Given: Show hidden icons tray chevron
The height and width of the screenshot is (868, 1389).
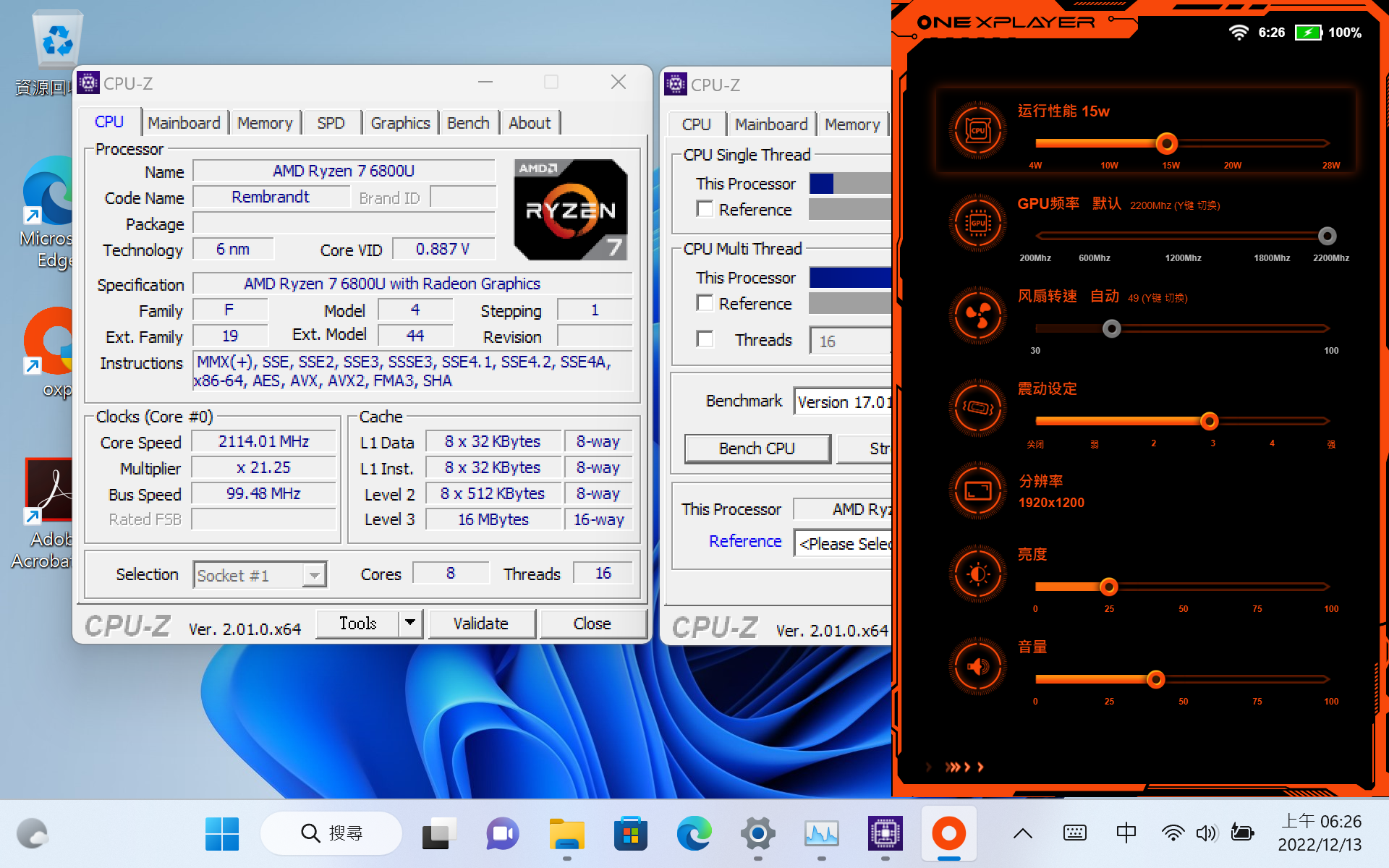Looking at the screenshot, I should click(x=1023, y=833).
